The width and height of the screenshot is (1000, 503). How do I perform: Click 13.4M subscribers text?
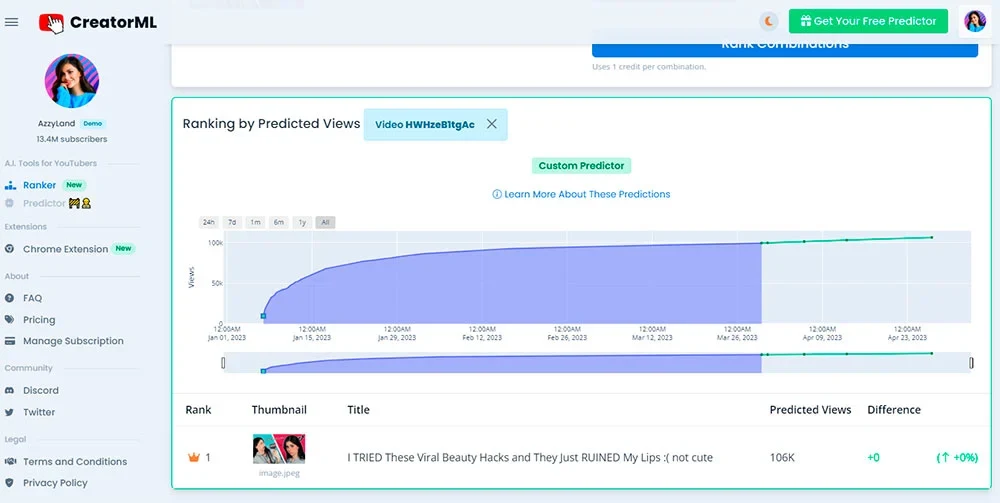[71, 139]
